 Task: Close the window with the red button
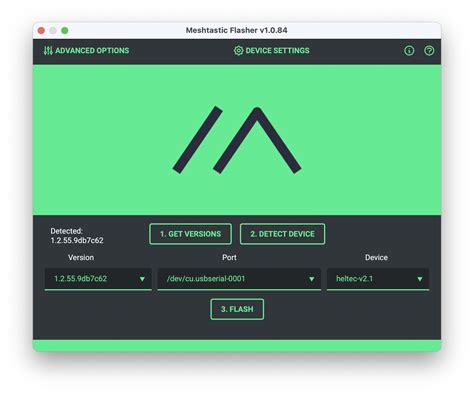(41, 31)
